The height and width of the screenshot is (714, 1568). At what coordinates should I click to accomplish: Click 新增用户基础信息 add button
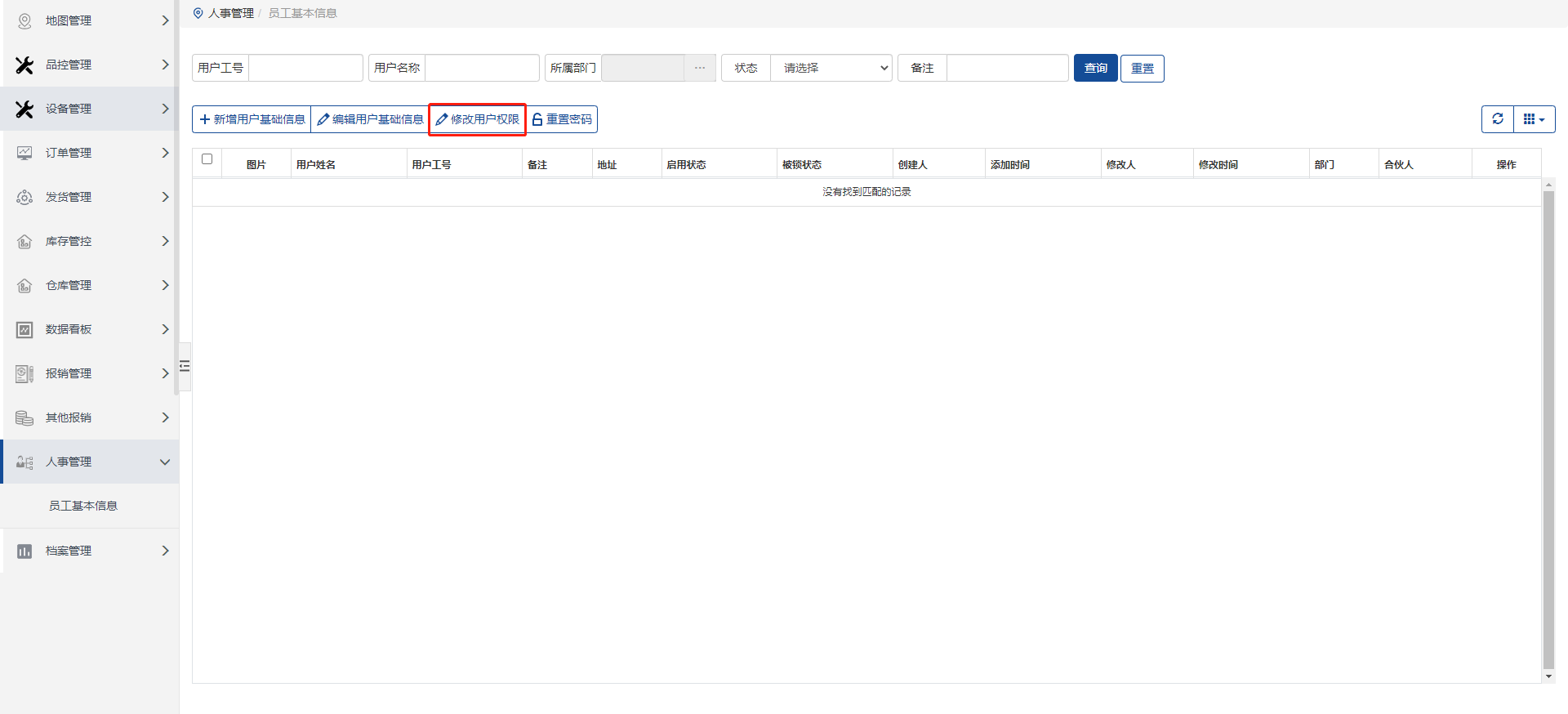point(252,119)
